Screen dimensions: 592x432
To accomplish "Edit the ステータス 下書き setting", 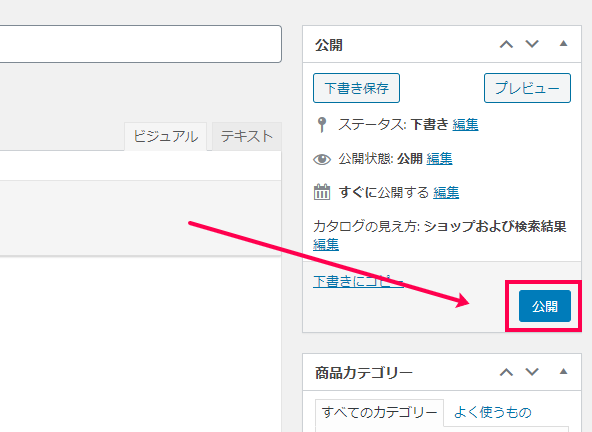I will [x=466, y=125].
